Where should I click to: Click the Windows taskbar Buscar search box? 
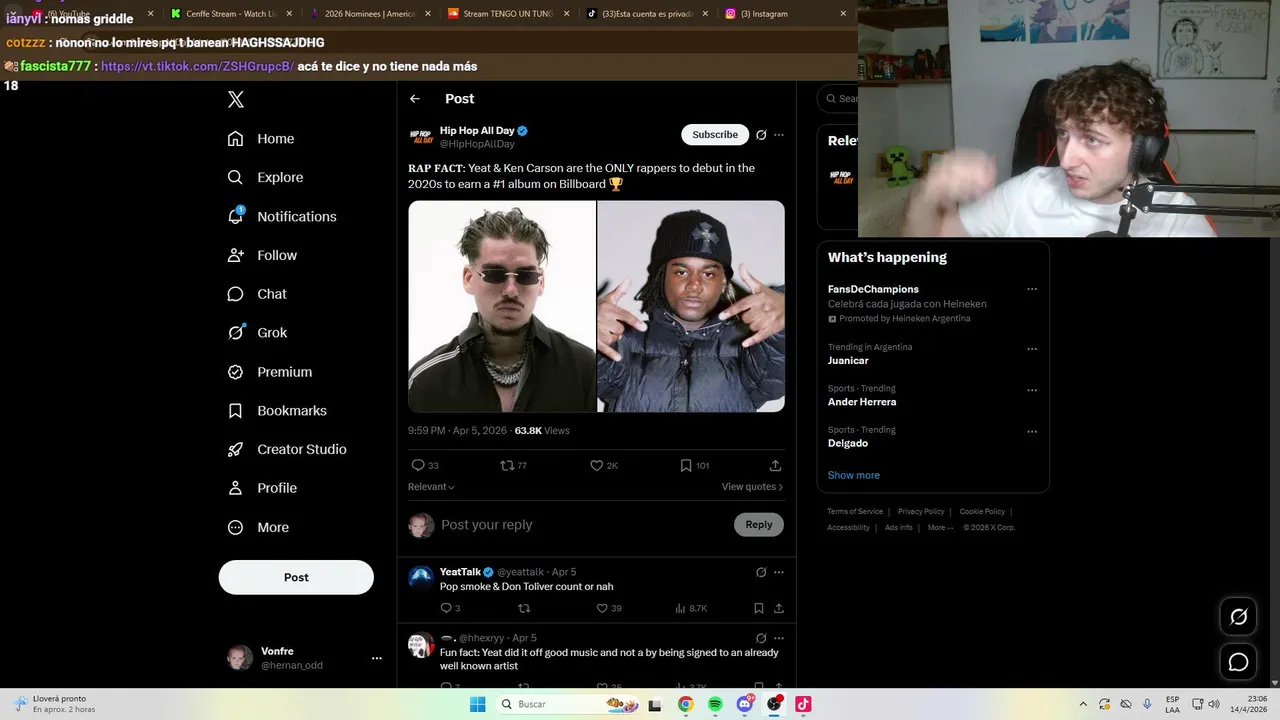click(568, 704)
